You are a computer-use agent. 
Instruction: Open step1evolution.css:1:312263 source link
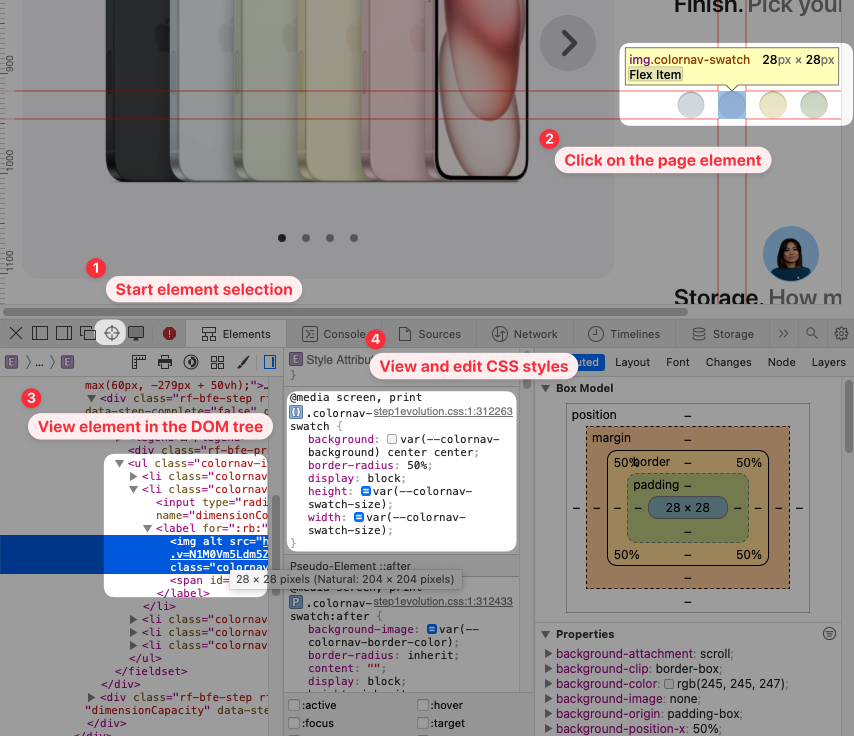pyautogui.click(x=443, y=411)
